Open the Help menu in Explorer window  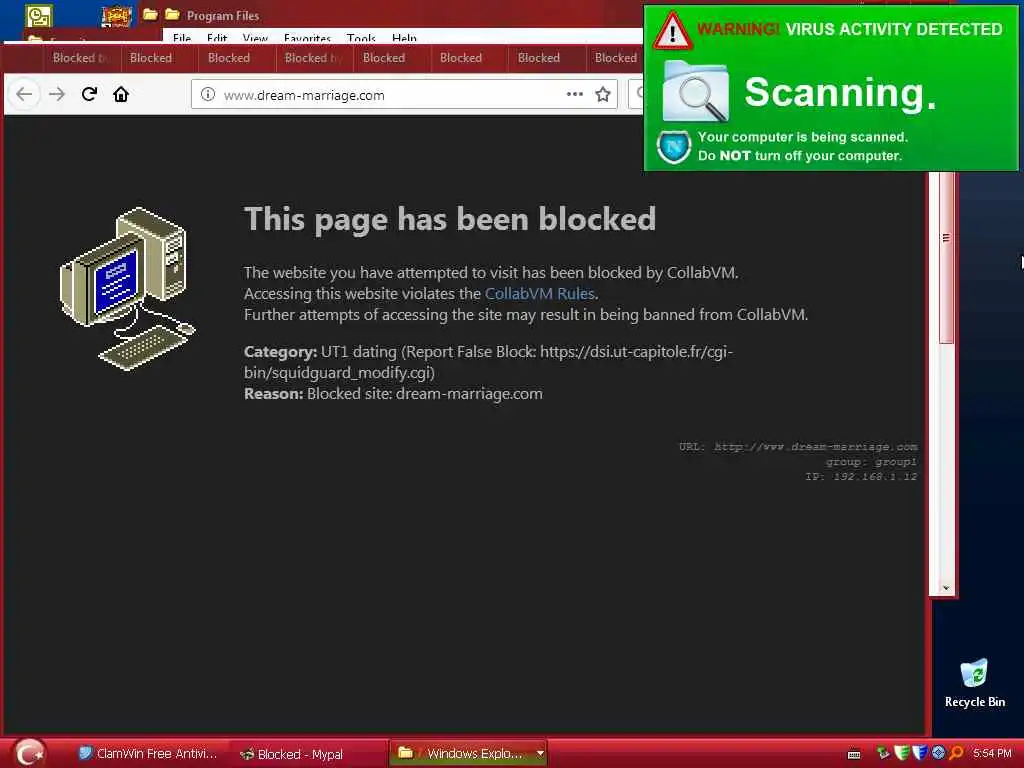click(404, 38)
